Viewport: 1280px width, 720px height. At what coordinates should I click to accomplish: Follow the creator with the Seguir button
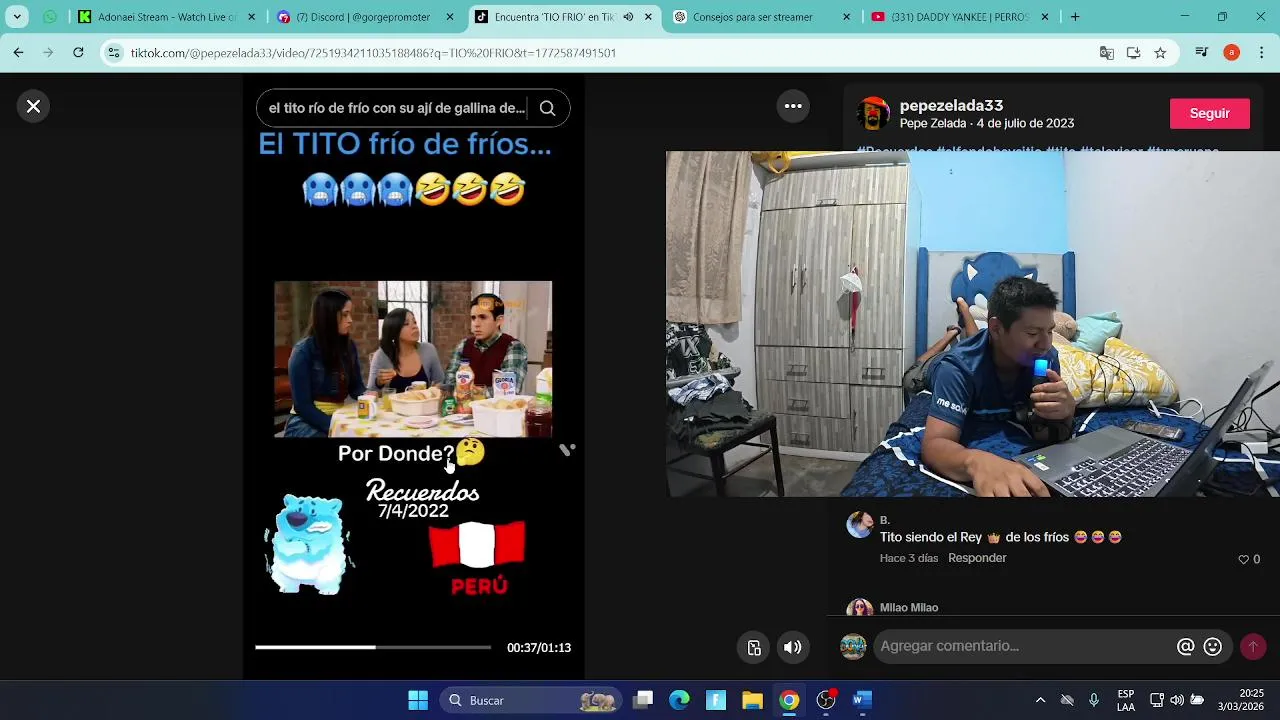coord(1209,113)
